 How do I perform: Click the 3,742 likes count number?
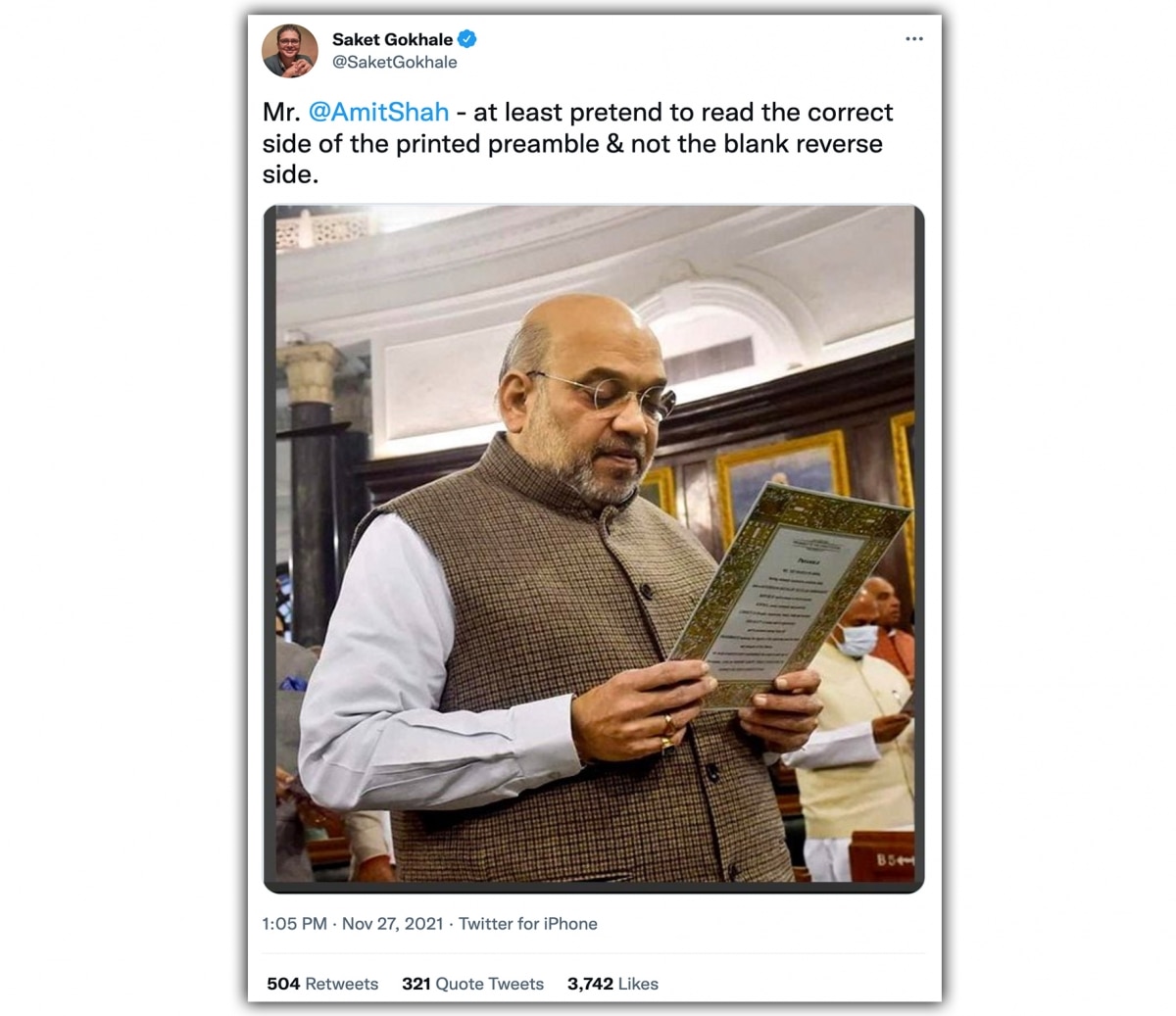[590, 984]
